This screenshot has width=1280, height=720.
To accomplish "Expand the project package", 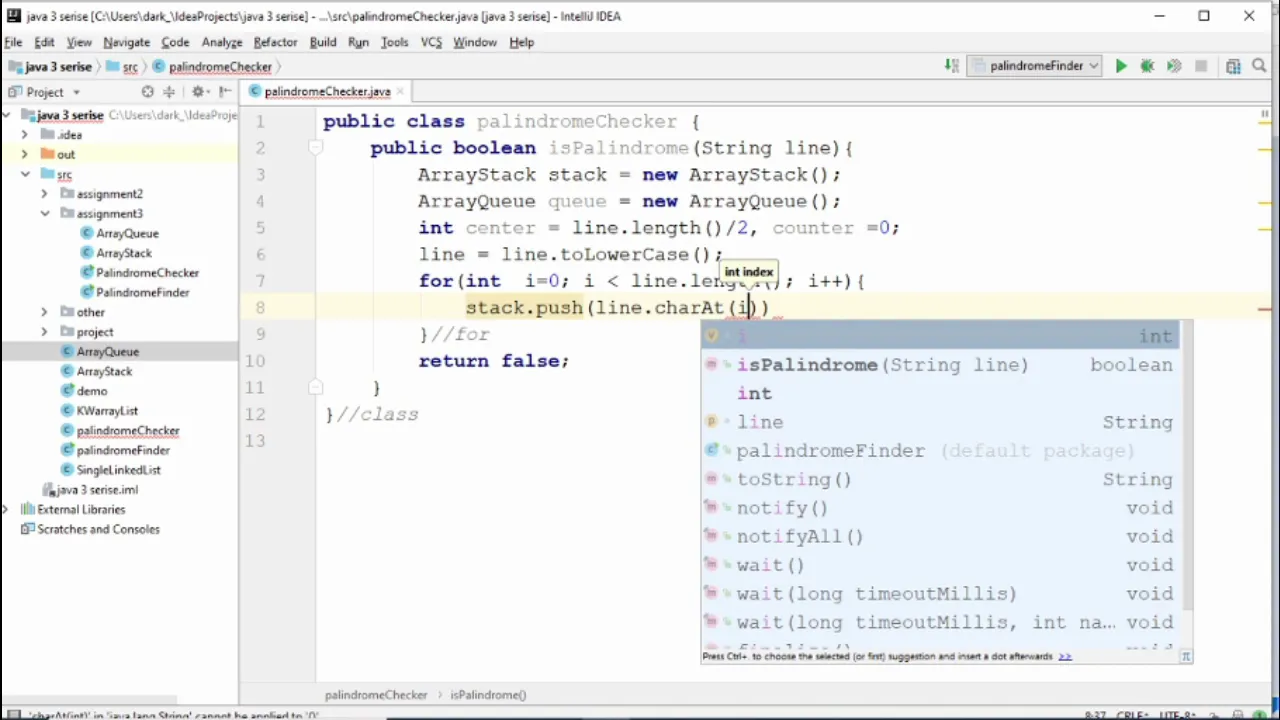I will click(44, 332).
